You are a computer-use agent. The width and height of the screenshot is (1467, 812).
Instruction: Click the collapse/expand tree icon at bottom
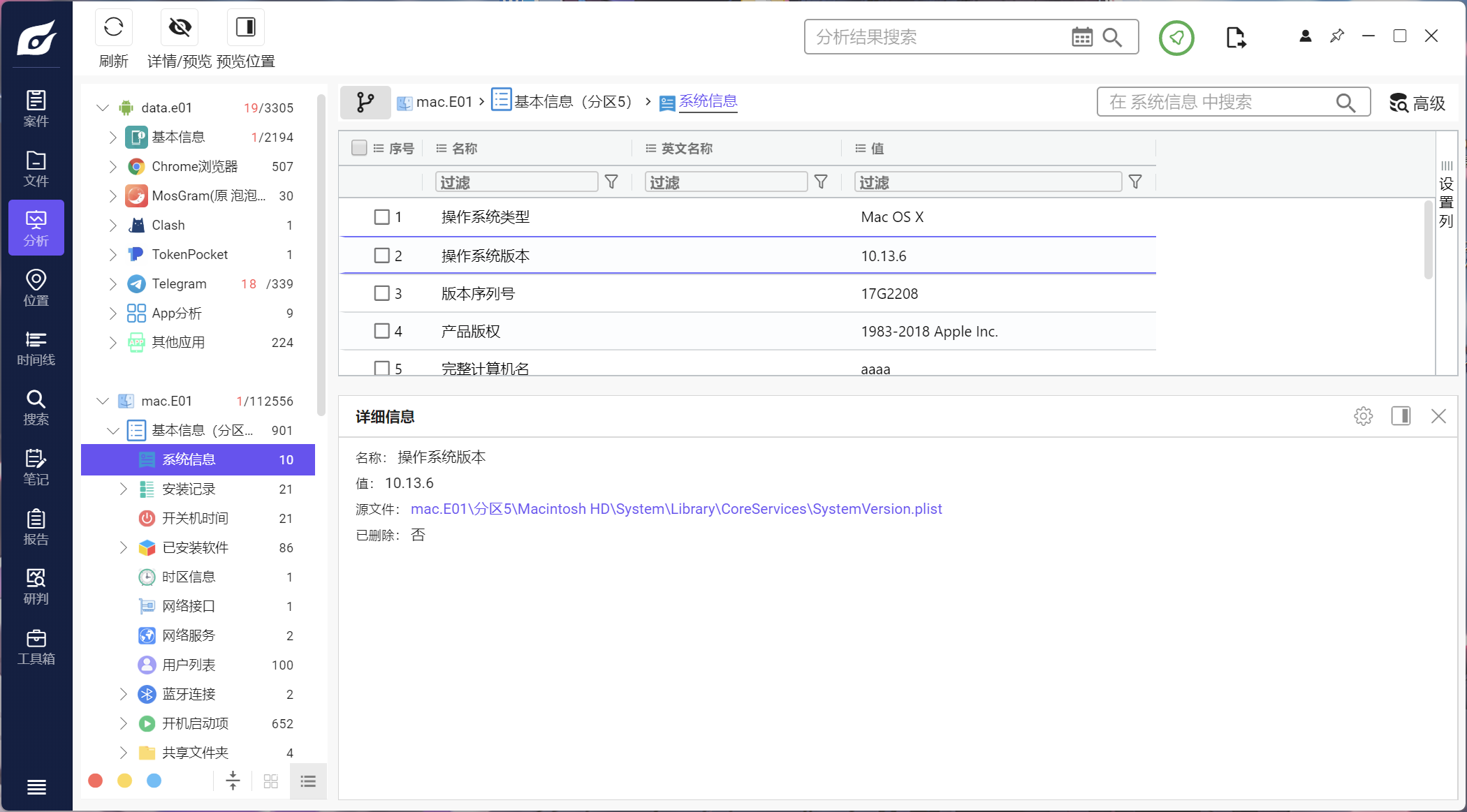pos(233,781)
